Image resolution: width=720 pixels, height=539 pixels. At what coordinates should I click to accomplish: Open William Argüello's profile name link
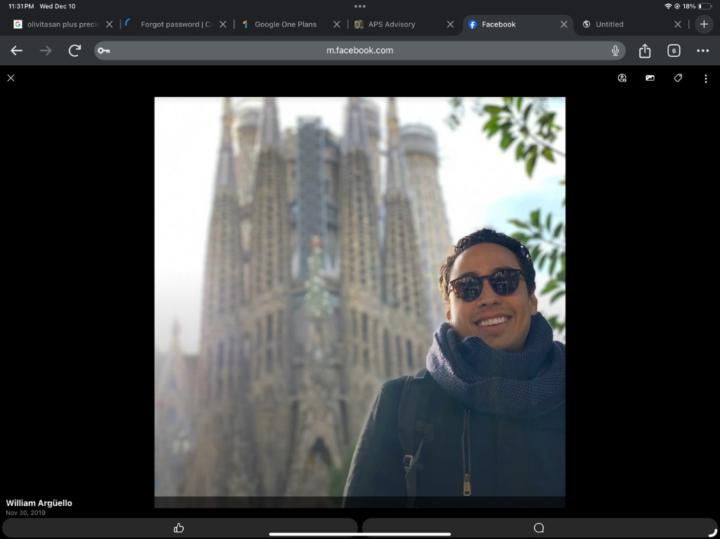pos(39,503)
